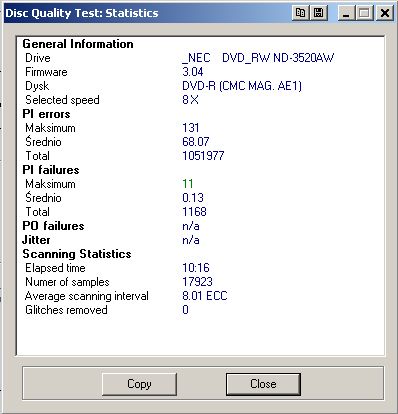Click the PI errors Total value 1051977
Viewport: 398px width, 414px height.
click(203, 156)
